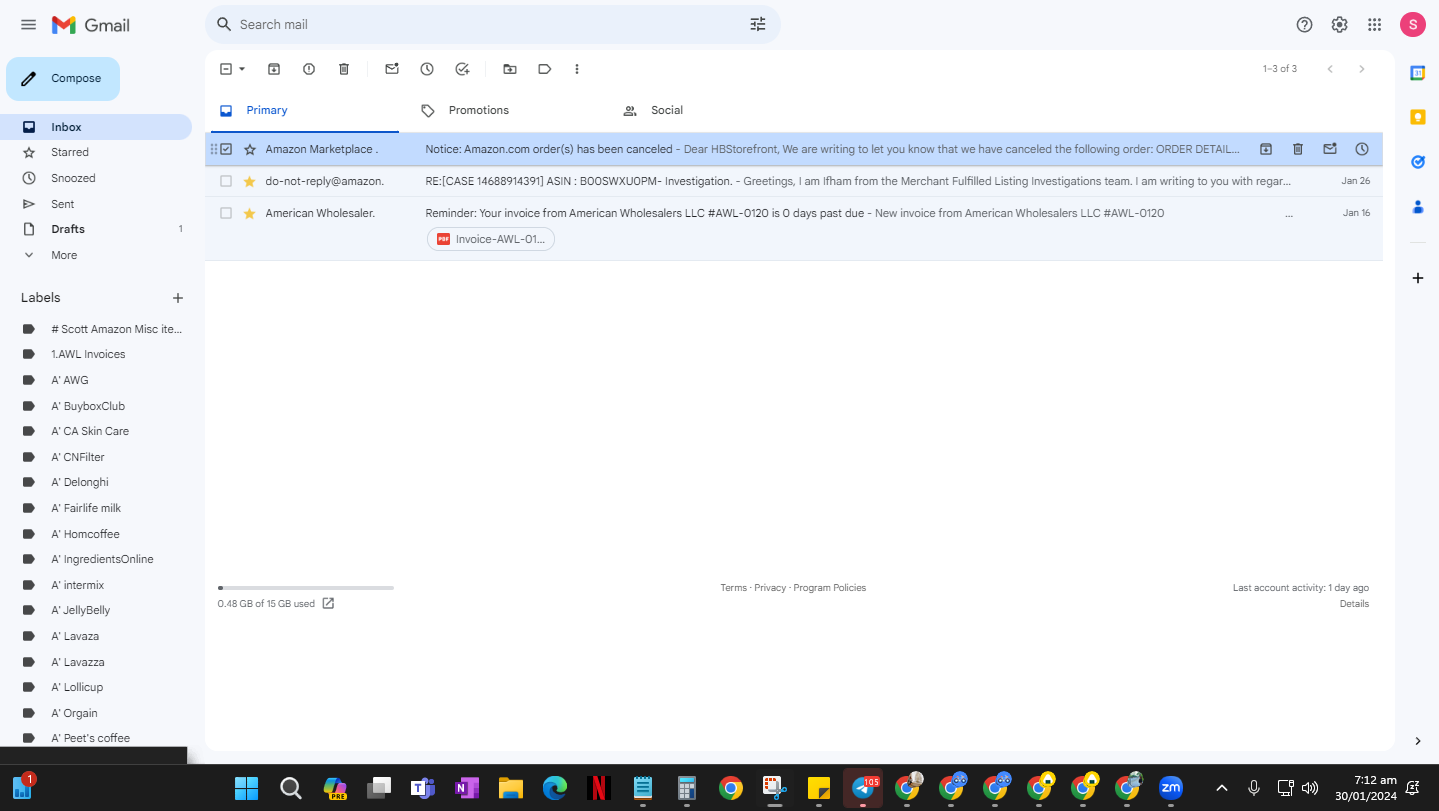Toggle the select-all checkbox in the toolbar
Image resolution: width=1439 pixels, height=811 pixels.
(x=226, y=69)
